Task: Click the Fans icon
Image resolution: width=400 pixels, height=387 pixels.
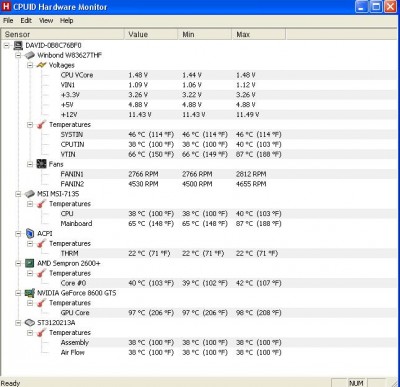Action: 41,164
